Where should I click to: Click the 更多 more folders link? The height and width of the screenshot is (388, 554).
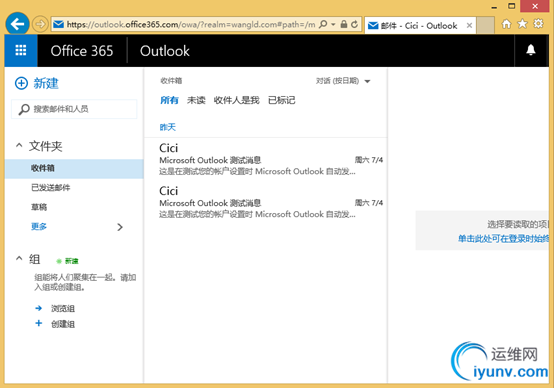[39, 227]
